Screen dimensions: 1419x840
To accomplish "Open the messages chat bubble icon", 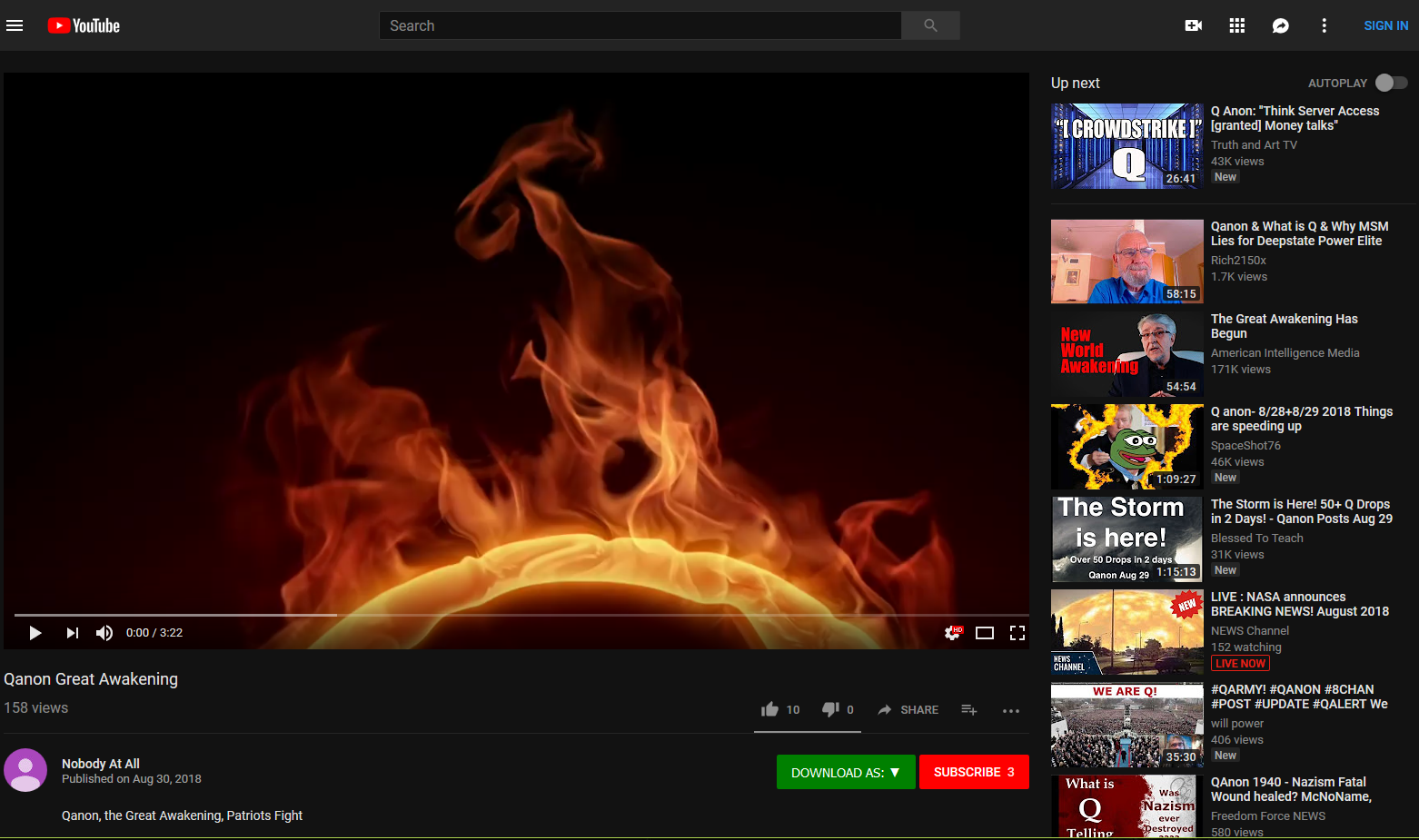I will coord(1280,25).
